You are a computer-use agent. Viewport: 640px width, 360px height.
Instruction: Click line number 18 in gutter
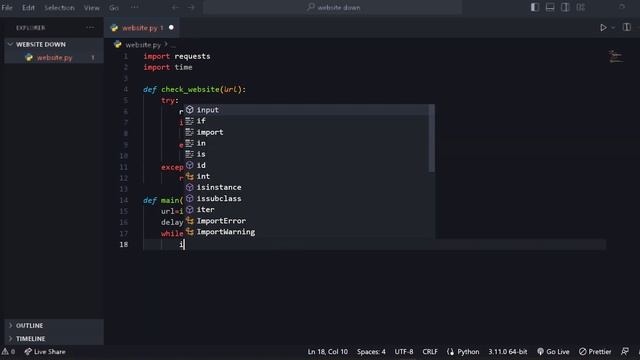pyautogui.click(x=124, y=244)
